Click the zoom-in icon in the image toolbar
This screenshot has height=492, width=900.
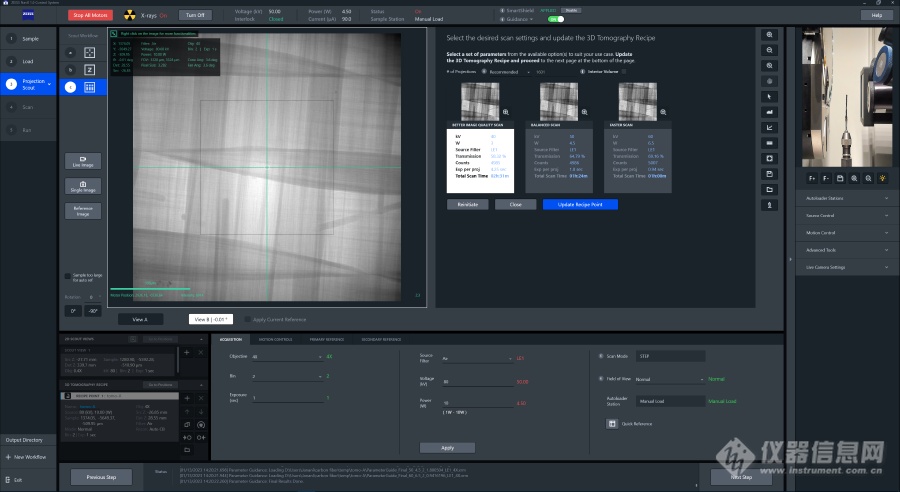tap(769, 35)
